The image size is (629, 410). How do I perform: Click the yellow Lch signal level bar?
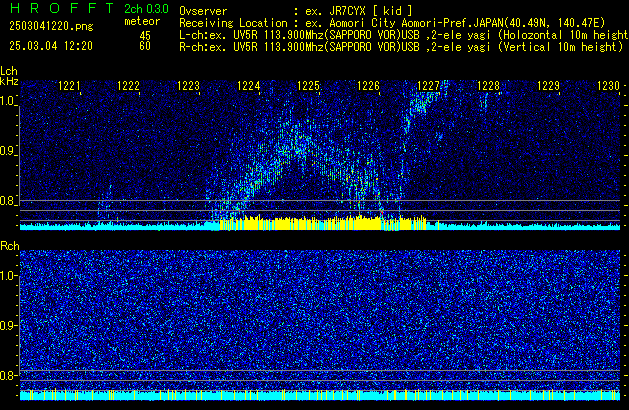(x=323, y=223)
